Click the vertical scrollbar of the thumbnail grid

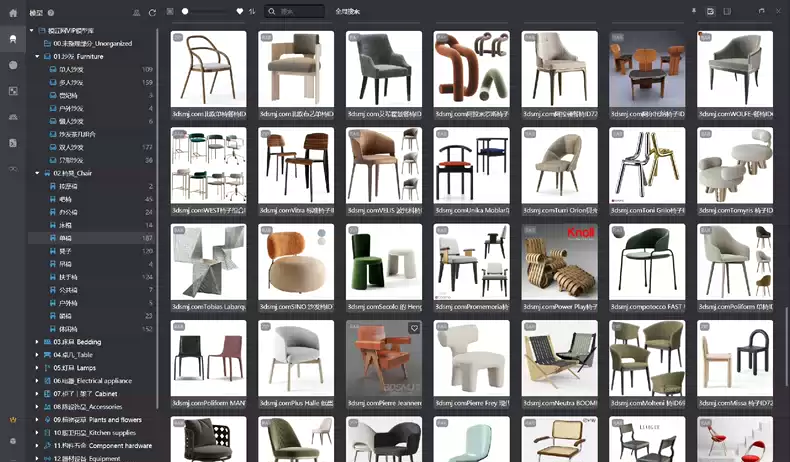pos(786,346)
